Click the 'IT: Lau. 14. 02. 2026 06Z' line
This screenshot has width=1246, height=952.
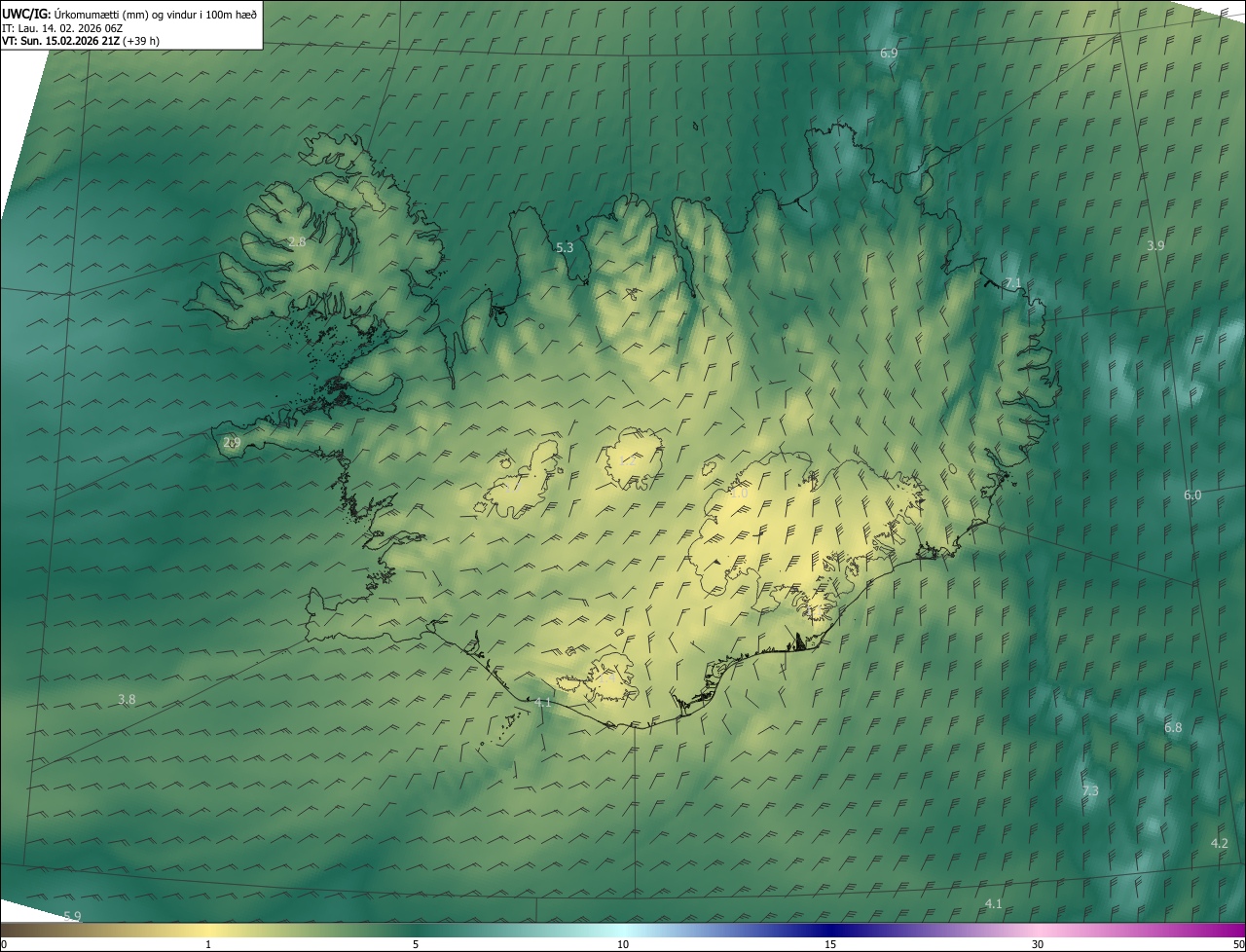pyautogui.click(x=64, y=27)
